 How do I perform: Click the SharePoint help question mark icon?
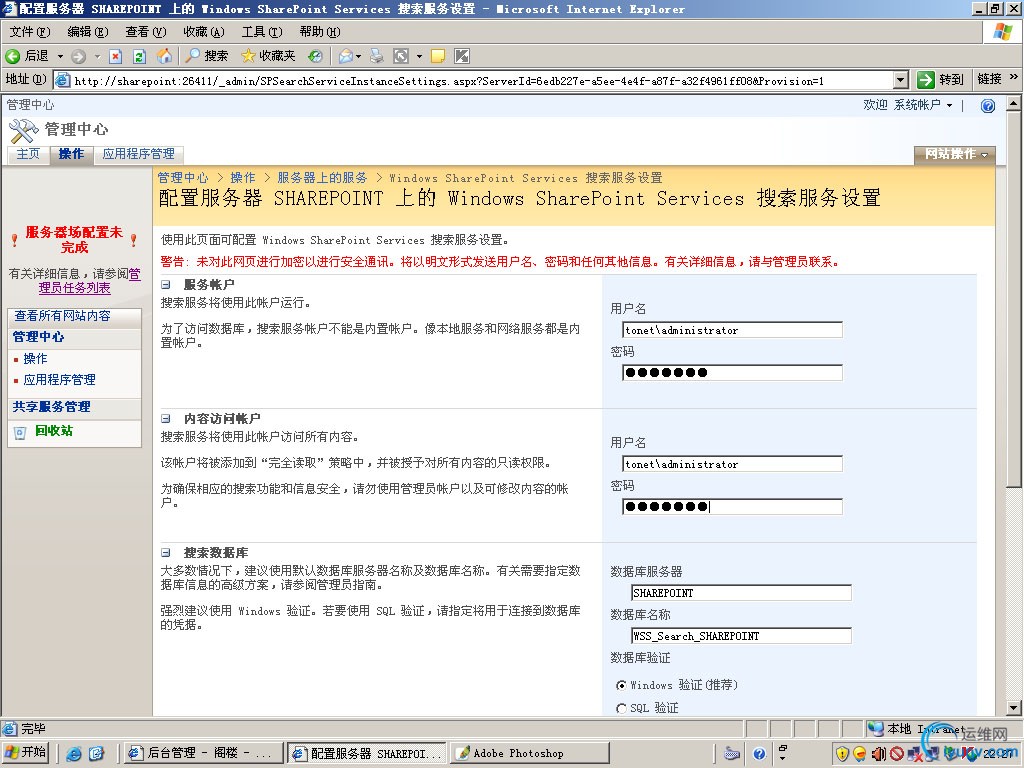(987, 106)
